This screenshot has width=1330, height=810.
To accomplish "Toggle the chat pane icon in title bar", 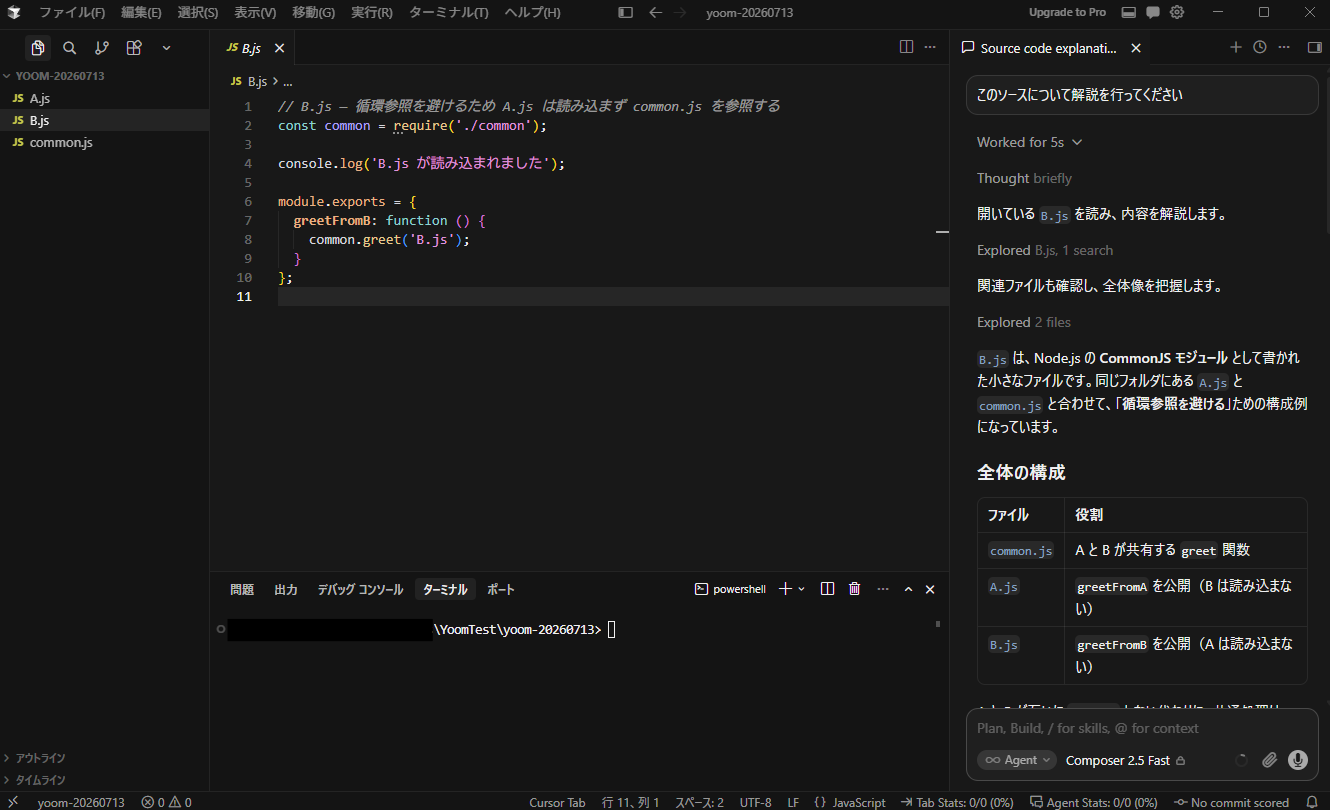I will 1153,13.
